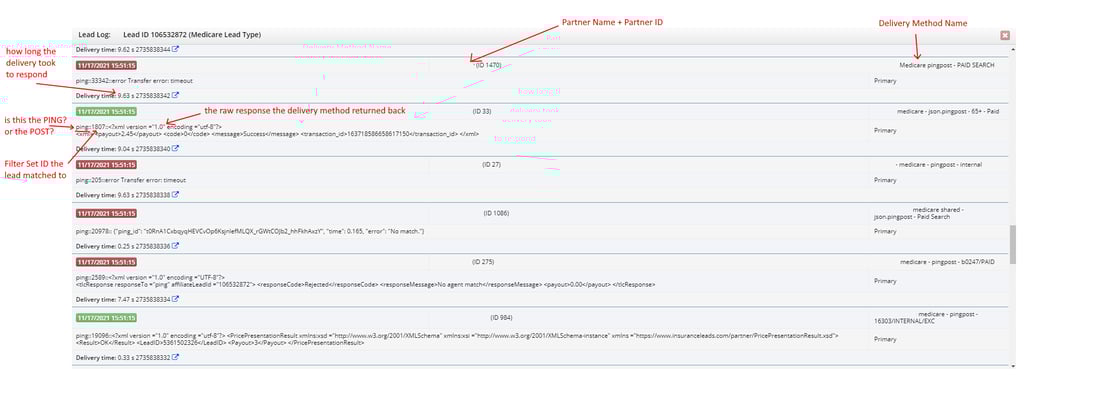Close the Lead Log dialog
Screen dimensions: 1106x400
(1004, 34)
